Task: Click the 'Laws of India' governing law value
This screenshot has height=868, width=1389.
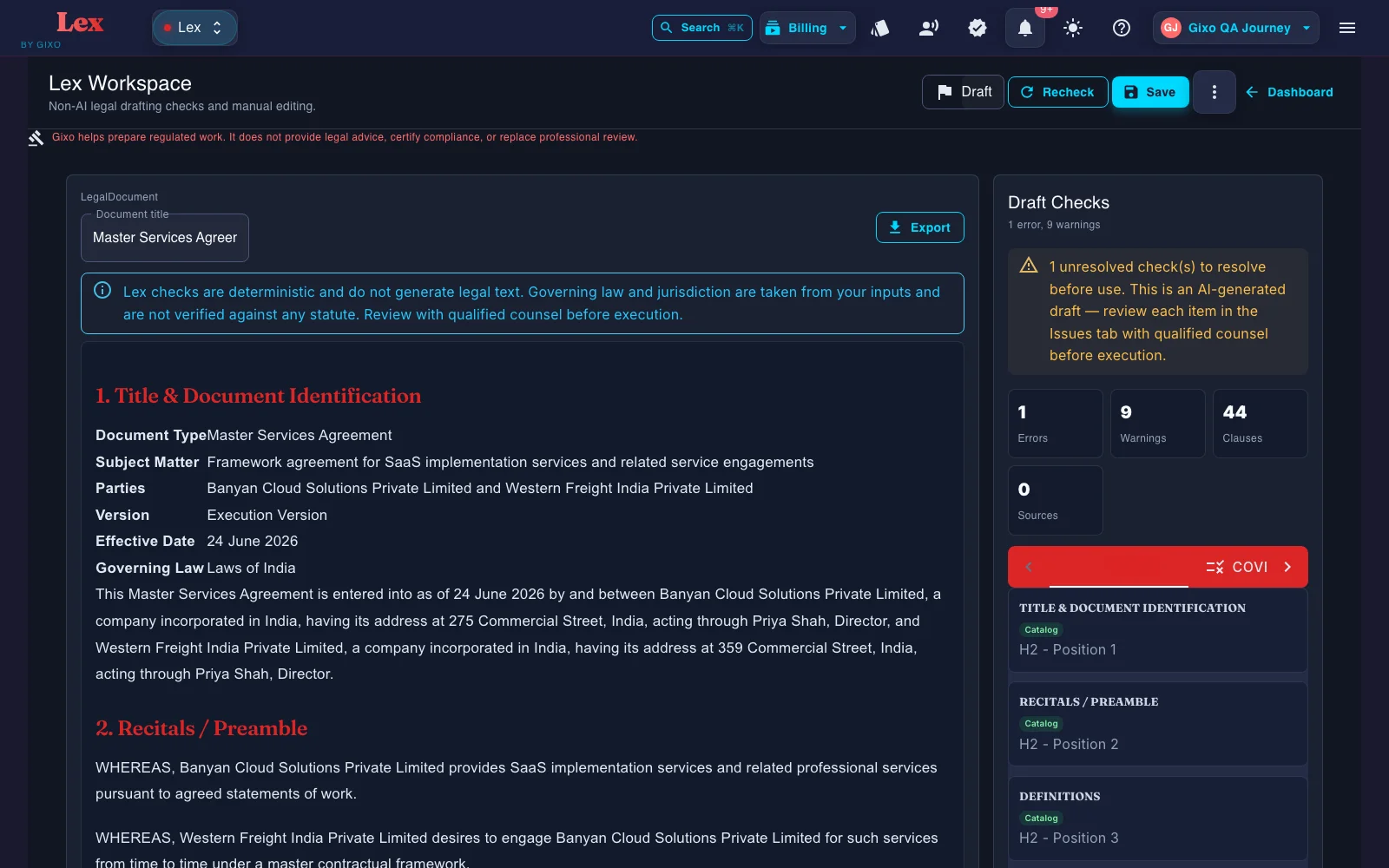Action: 251,569
